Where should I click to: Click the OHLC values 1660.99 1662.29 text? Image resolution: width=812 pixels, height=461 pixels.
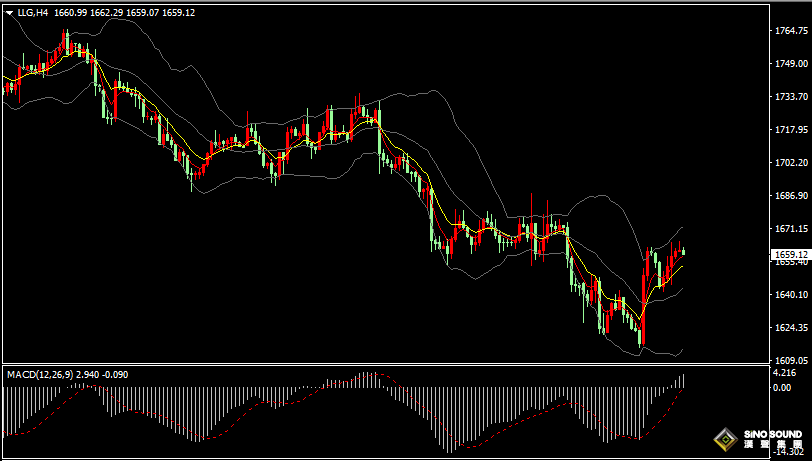pyautogui.click(x=89, y=13)
